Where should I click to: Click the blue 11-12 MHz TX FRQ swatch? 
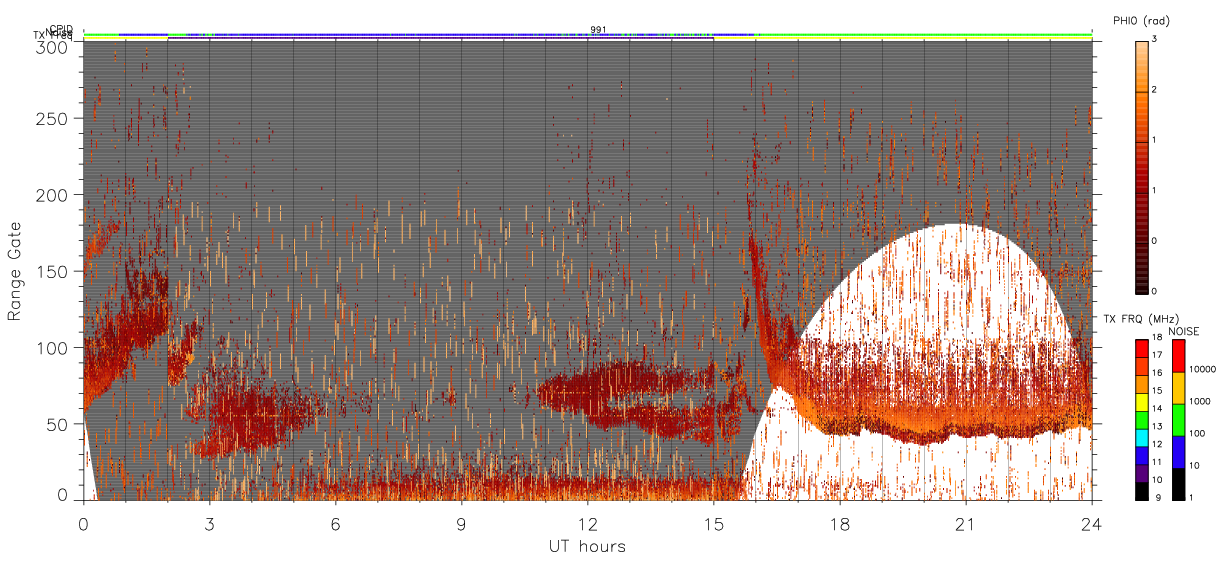(1142, 456)
